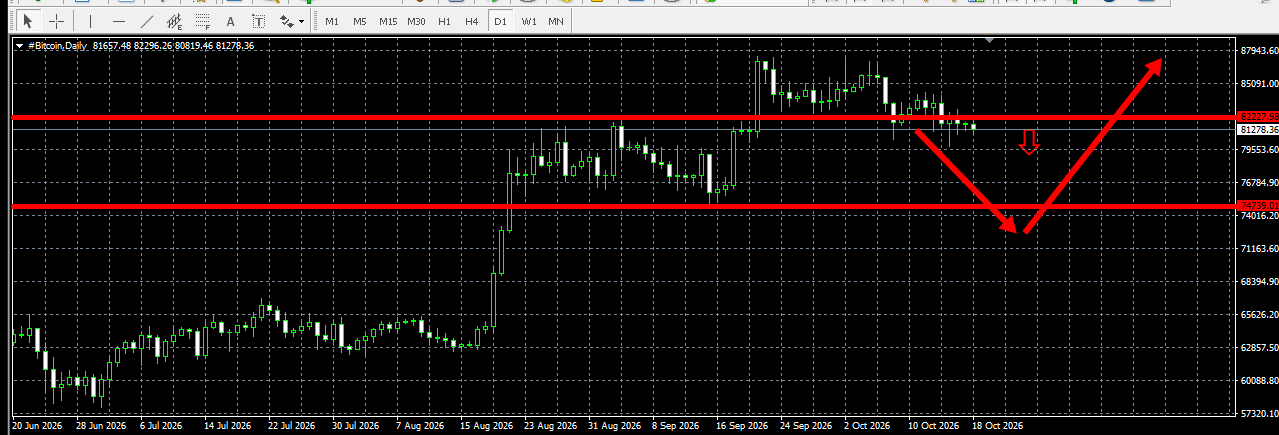Viewport: 1279px width, 435px height.
Task: Click the 71163.60 price scale value
Action: (x=1258, y=248)
